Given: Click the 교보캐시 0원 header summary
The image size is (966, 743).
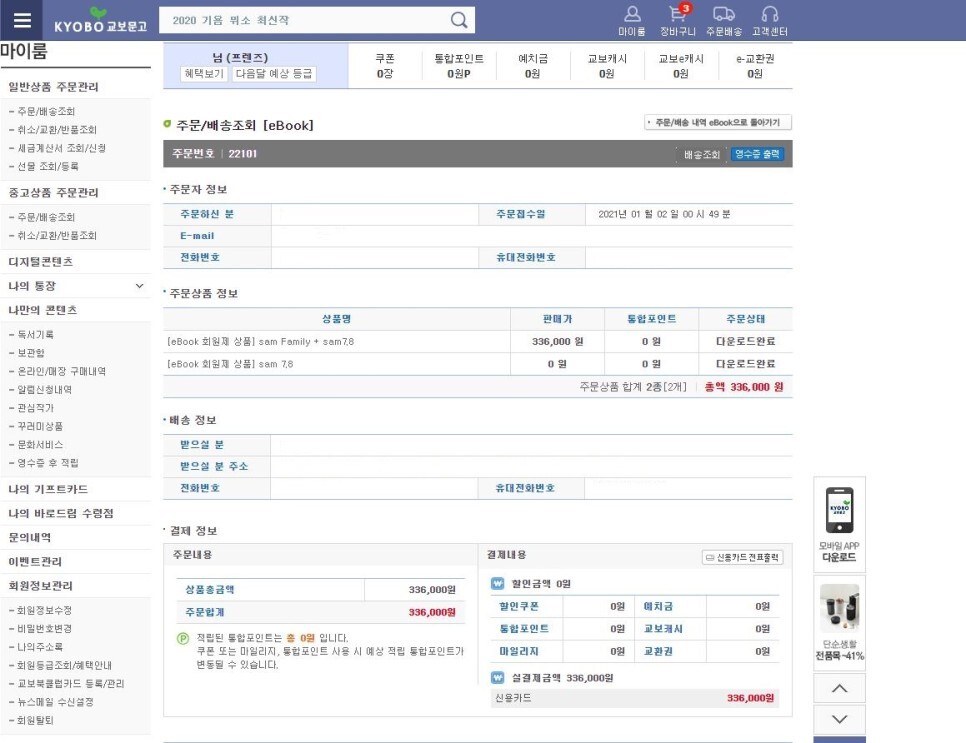Looking at the screenshot, I should coord(607,66).
